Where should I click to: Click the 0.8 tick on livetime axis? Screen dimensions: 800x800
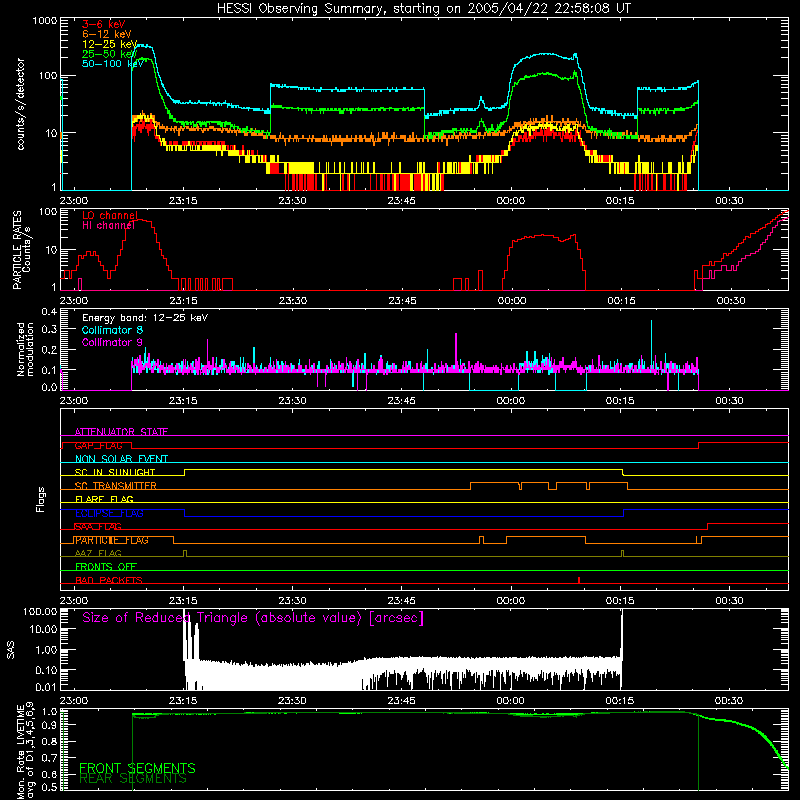[49, 741]
